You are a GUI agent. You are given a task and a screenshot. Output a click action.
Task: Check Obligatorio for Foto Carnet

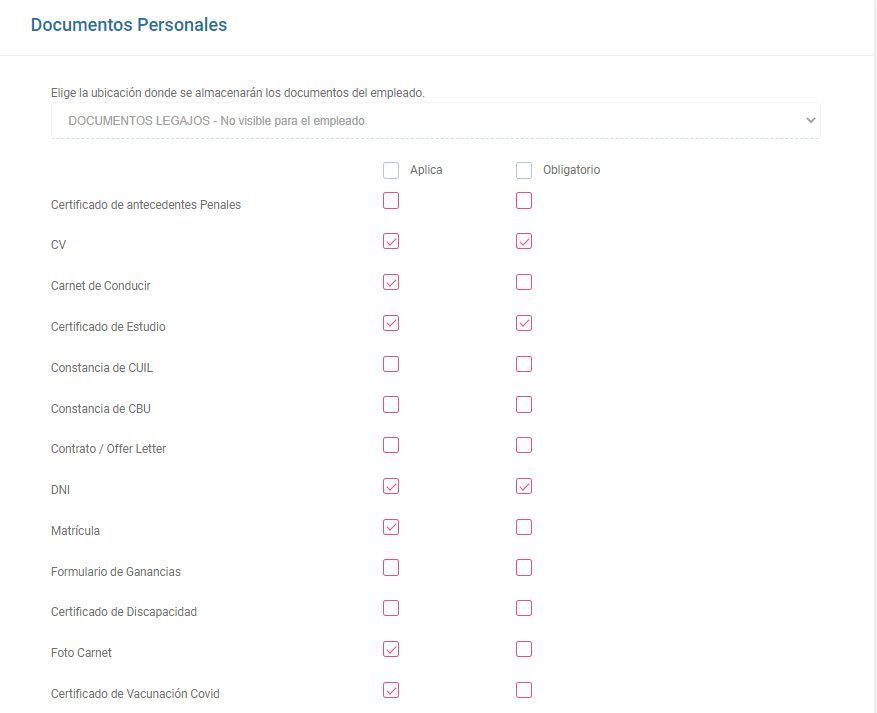(524, 649)
